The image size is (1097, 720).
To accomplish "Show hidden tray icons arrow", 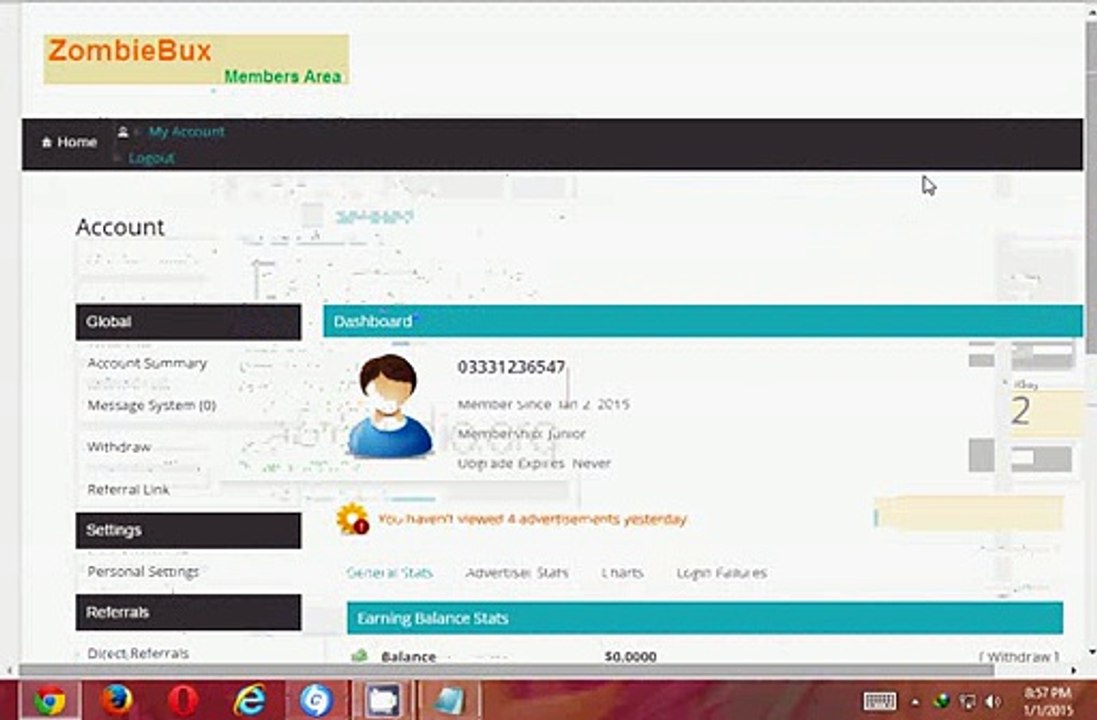I will tap(914, 702).
